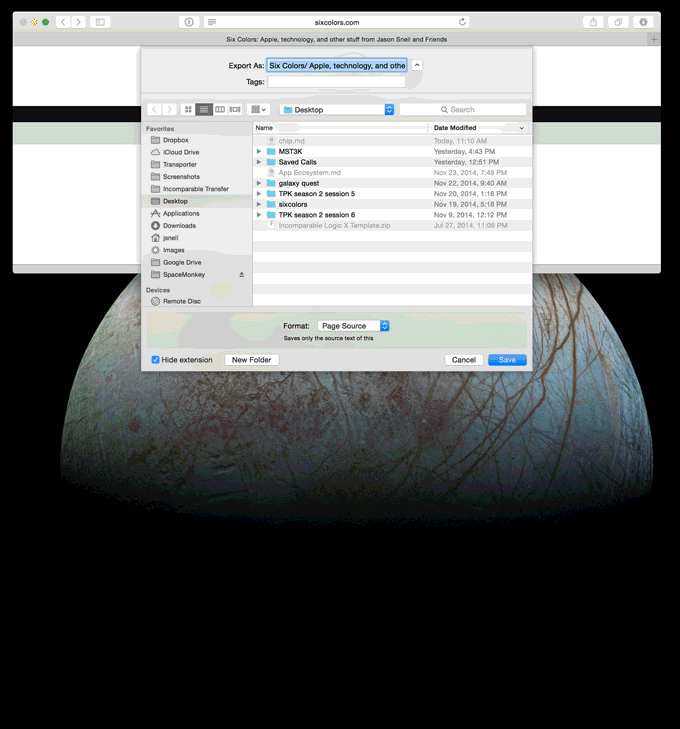Toggle Safari sidebar button

coord(100,22)
